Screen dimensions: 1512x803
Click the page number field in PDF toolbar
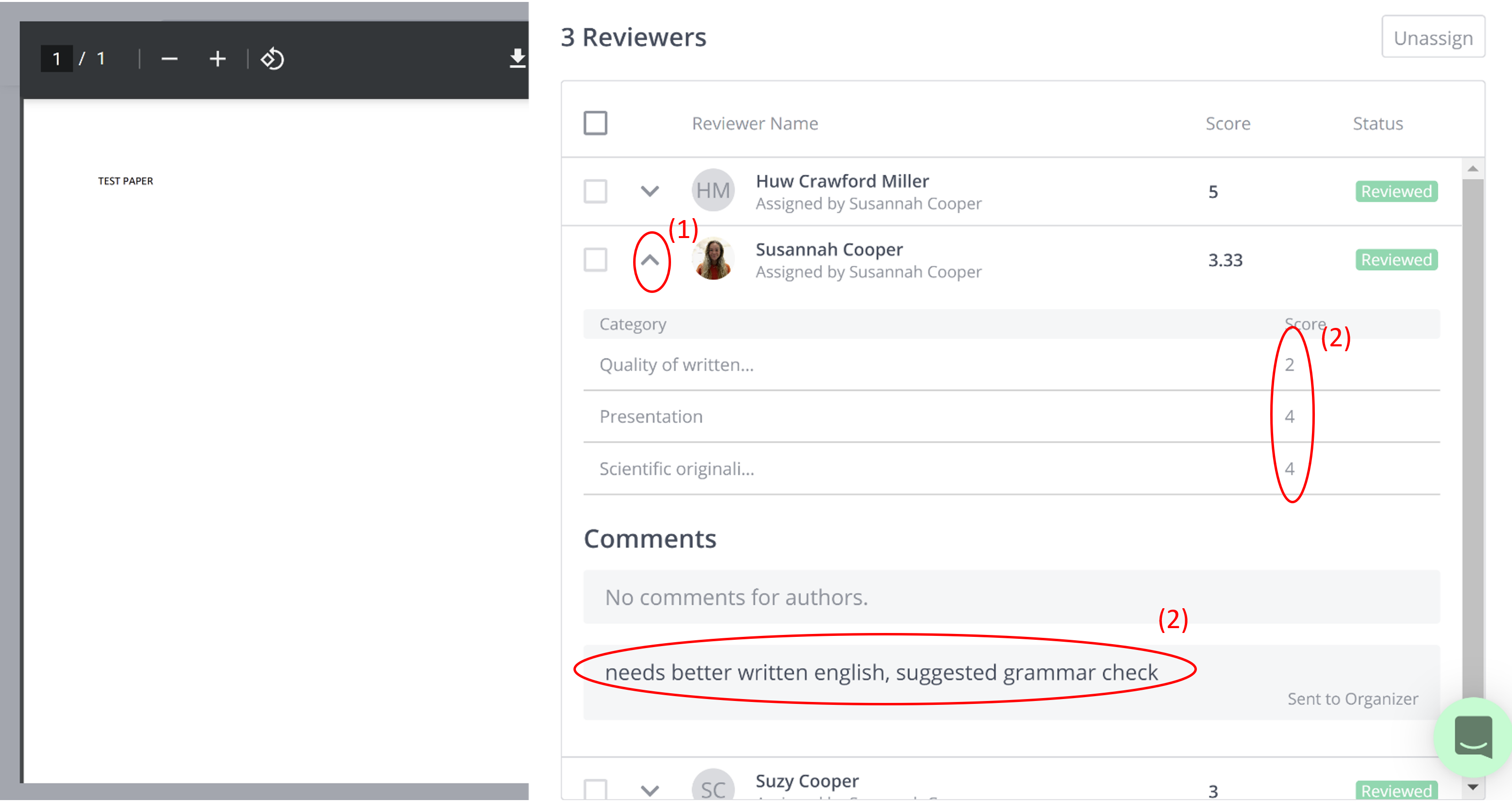(x=56, y=59)
